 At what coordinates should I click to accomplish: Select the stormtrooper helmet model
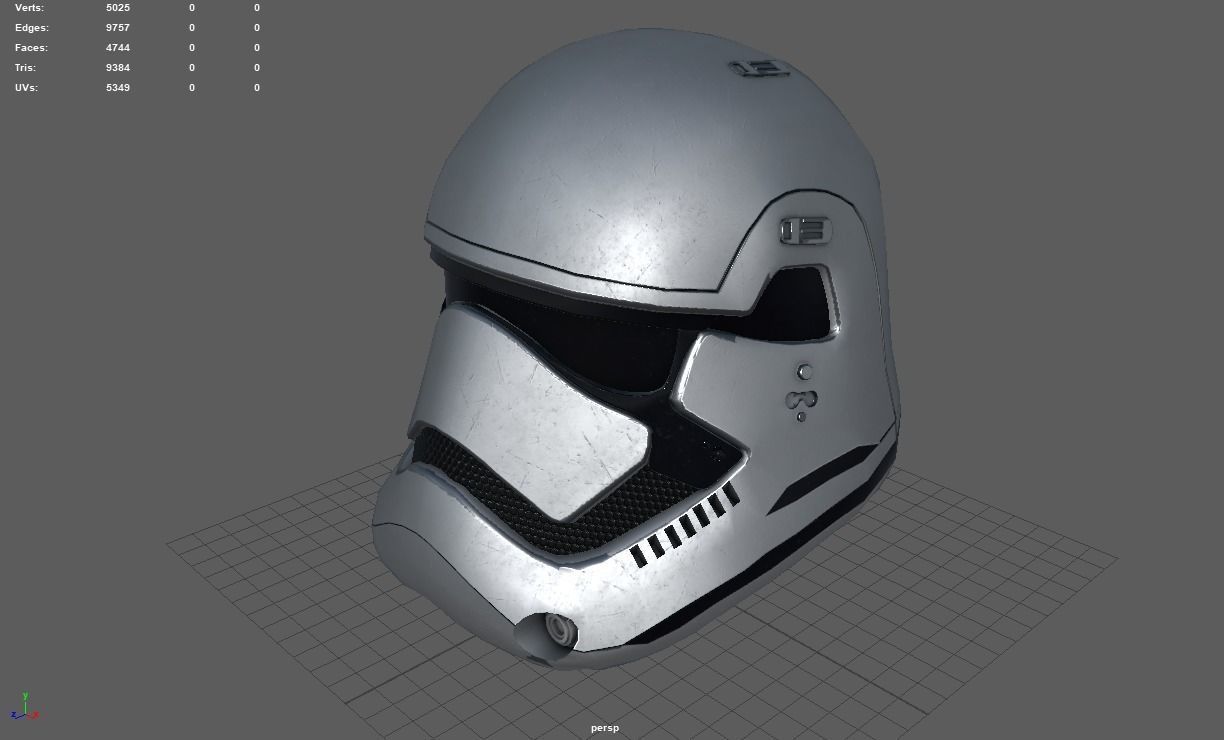point(635,350)
